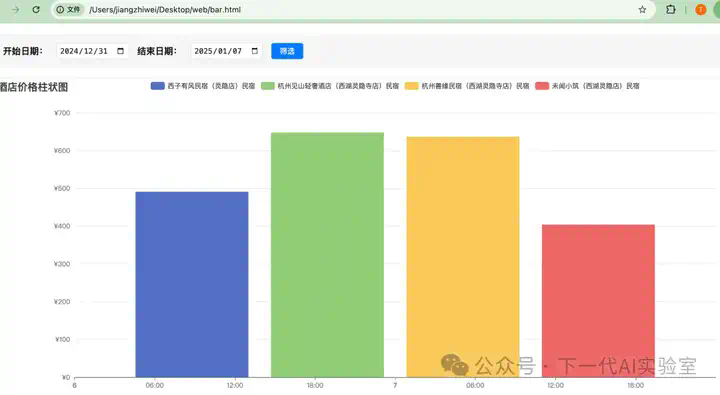Click the ¥100 y-axis label
This screenshot has width=720, height=395.
click(62, 339)
